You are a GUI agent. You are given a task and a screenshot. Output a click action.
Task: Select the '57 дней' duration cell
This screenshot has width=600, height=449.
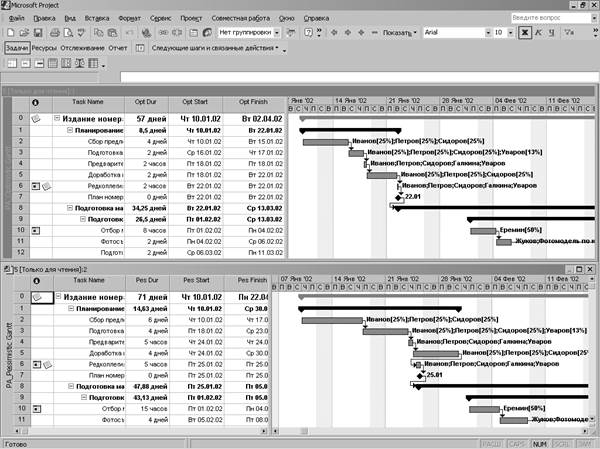147,119
